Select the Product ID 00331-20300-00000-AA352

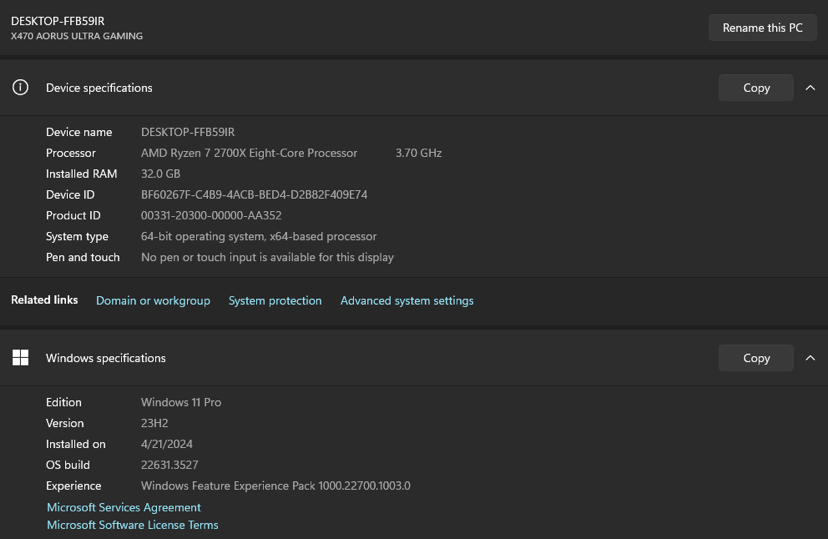click(211, 215)
